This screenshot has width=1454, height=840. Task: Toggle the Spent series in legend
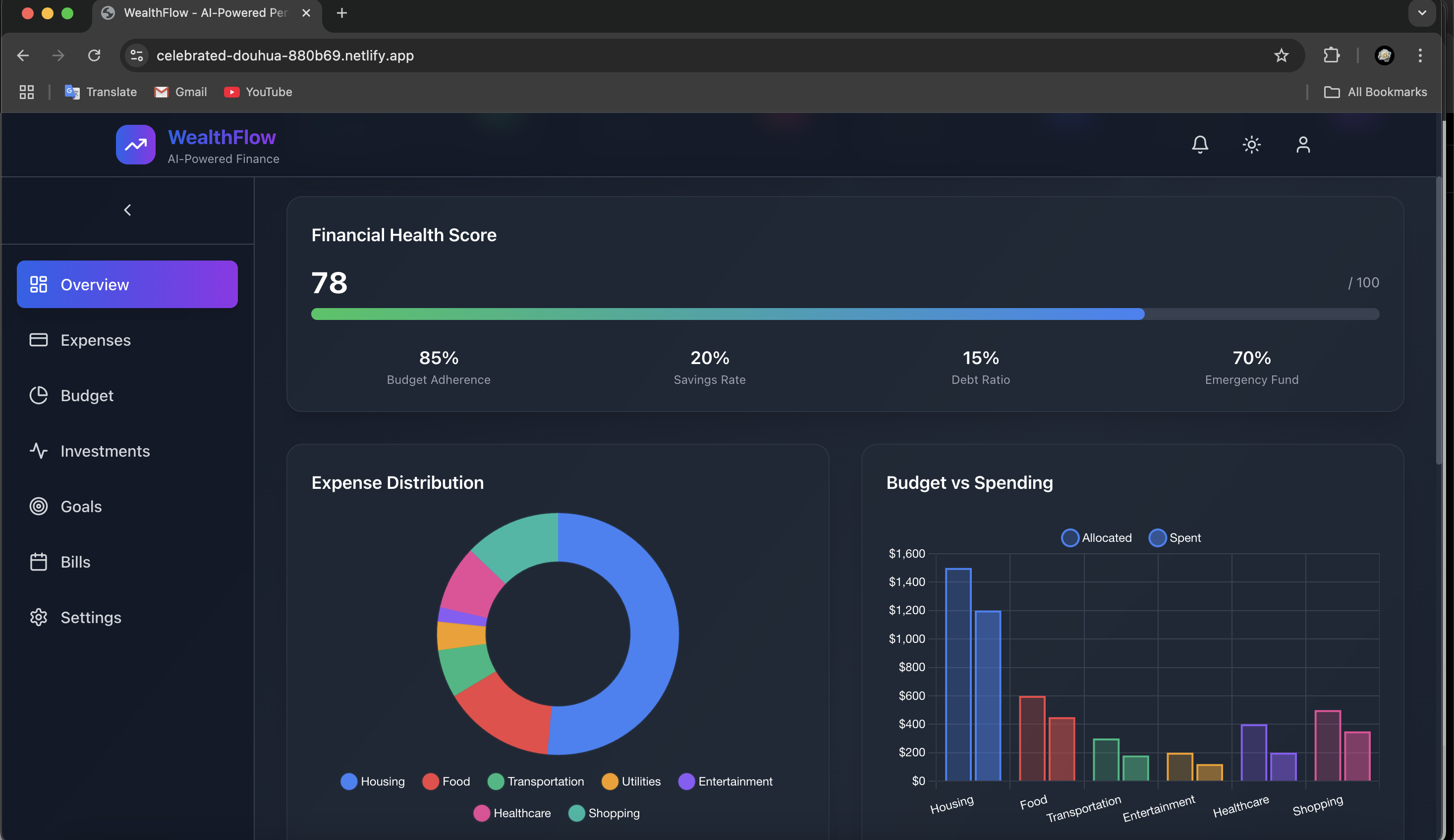pos(1174,537)
